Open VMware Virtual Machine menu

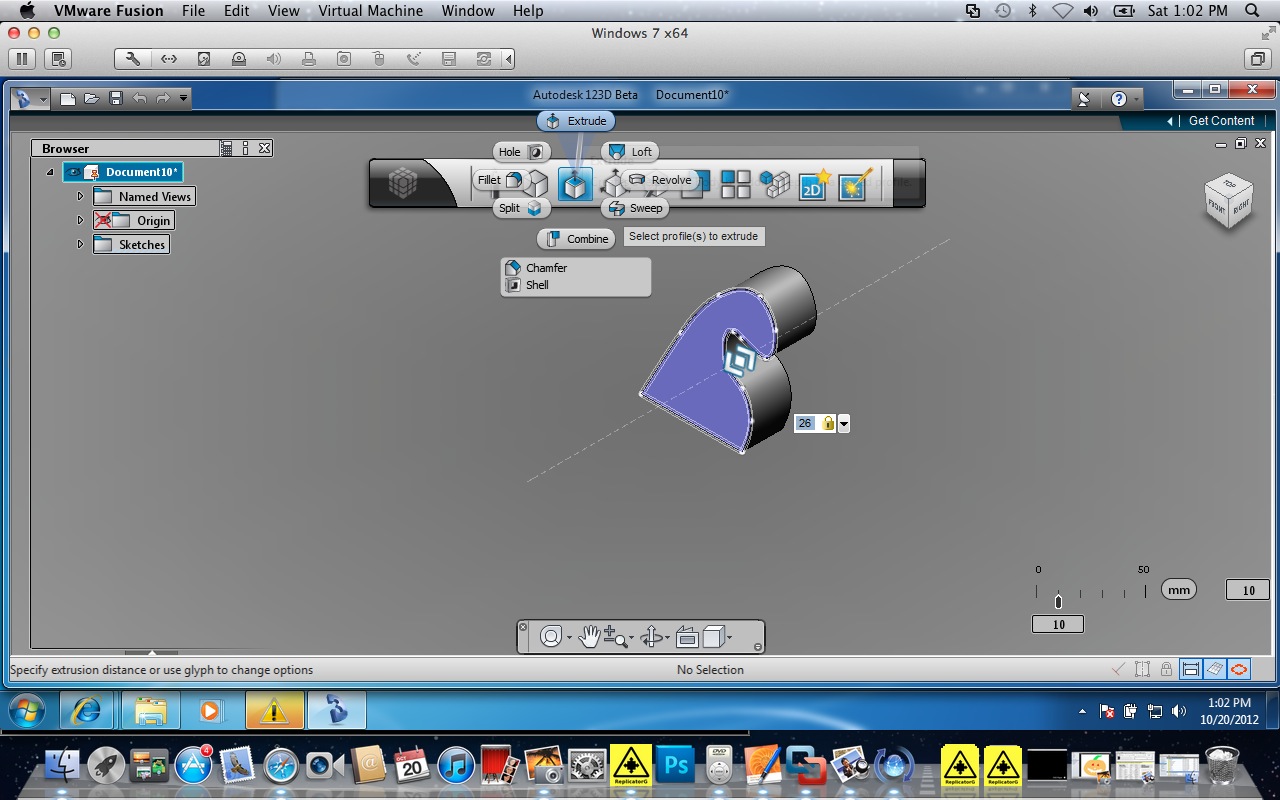tap(370, 11)
